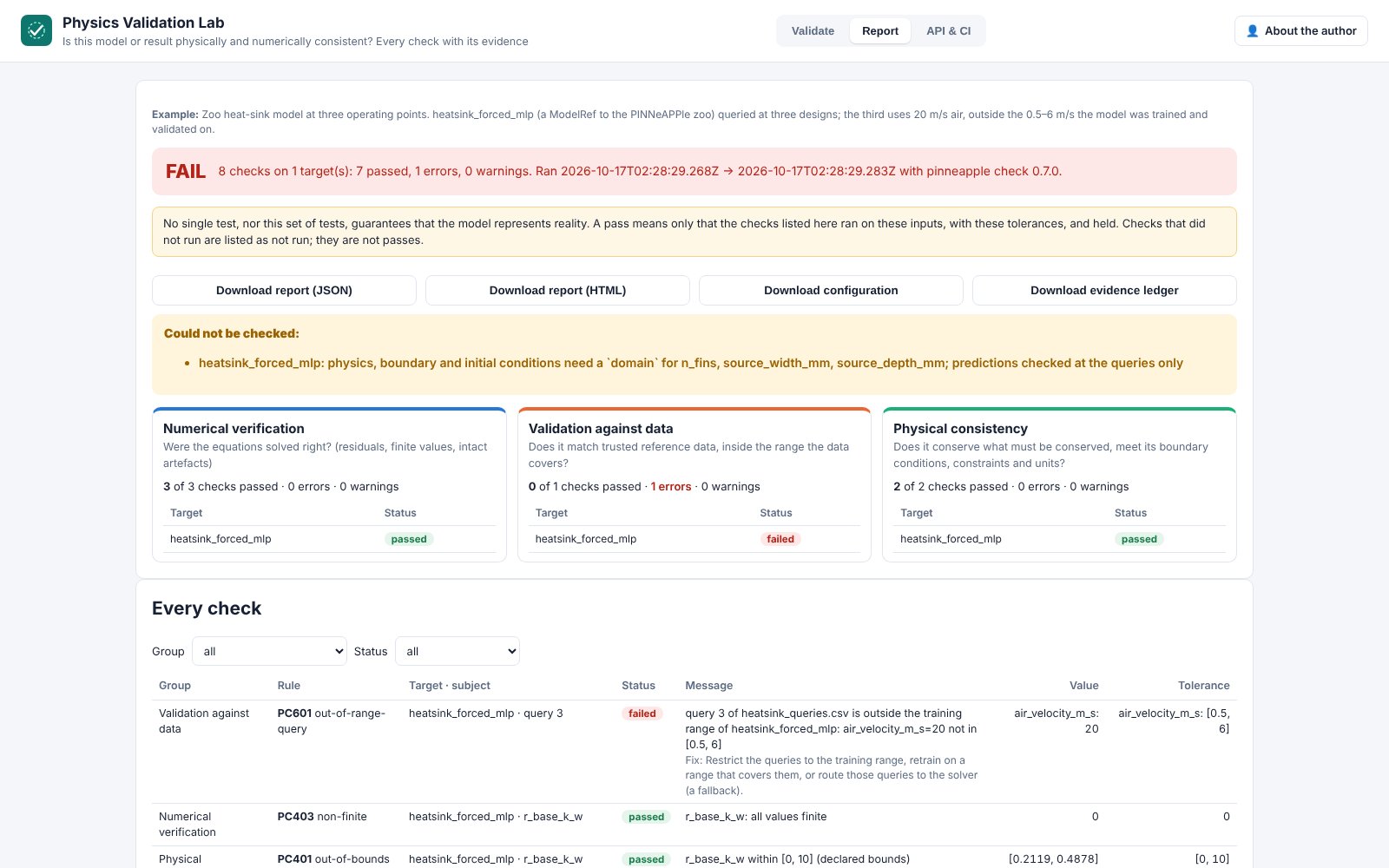Screen dimensions: 1389x868
Task: Click the '1 errors' text in Validation card
Action: tap(671, 486)
